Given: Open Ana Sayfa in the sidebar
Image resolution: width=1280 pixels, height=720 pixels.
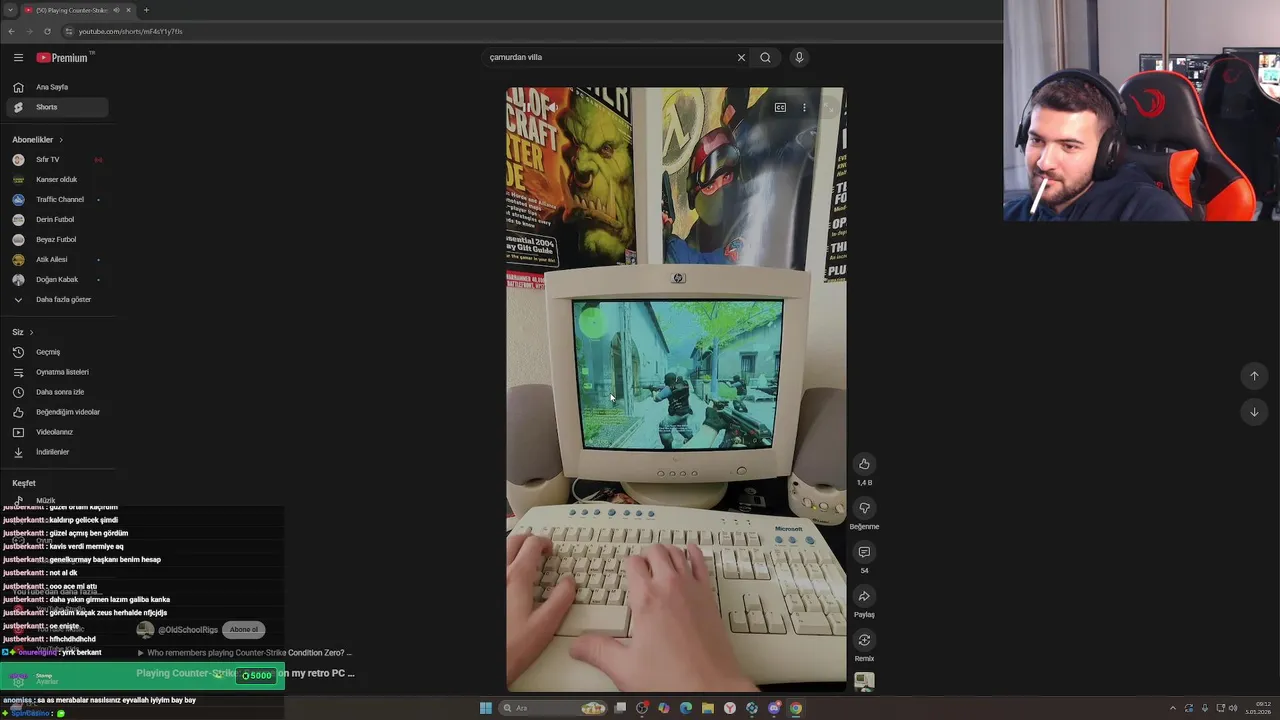Looking at the screenshot, I should pos(55,87).
